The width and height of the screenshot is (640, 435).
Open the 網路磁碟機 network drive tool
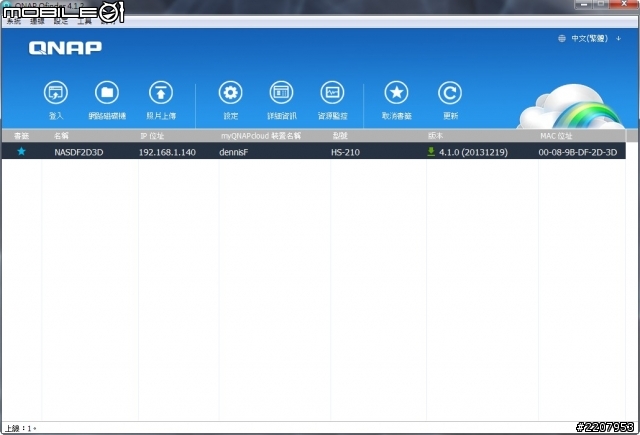point(107,93)
